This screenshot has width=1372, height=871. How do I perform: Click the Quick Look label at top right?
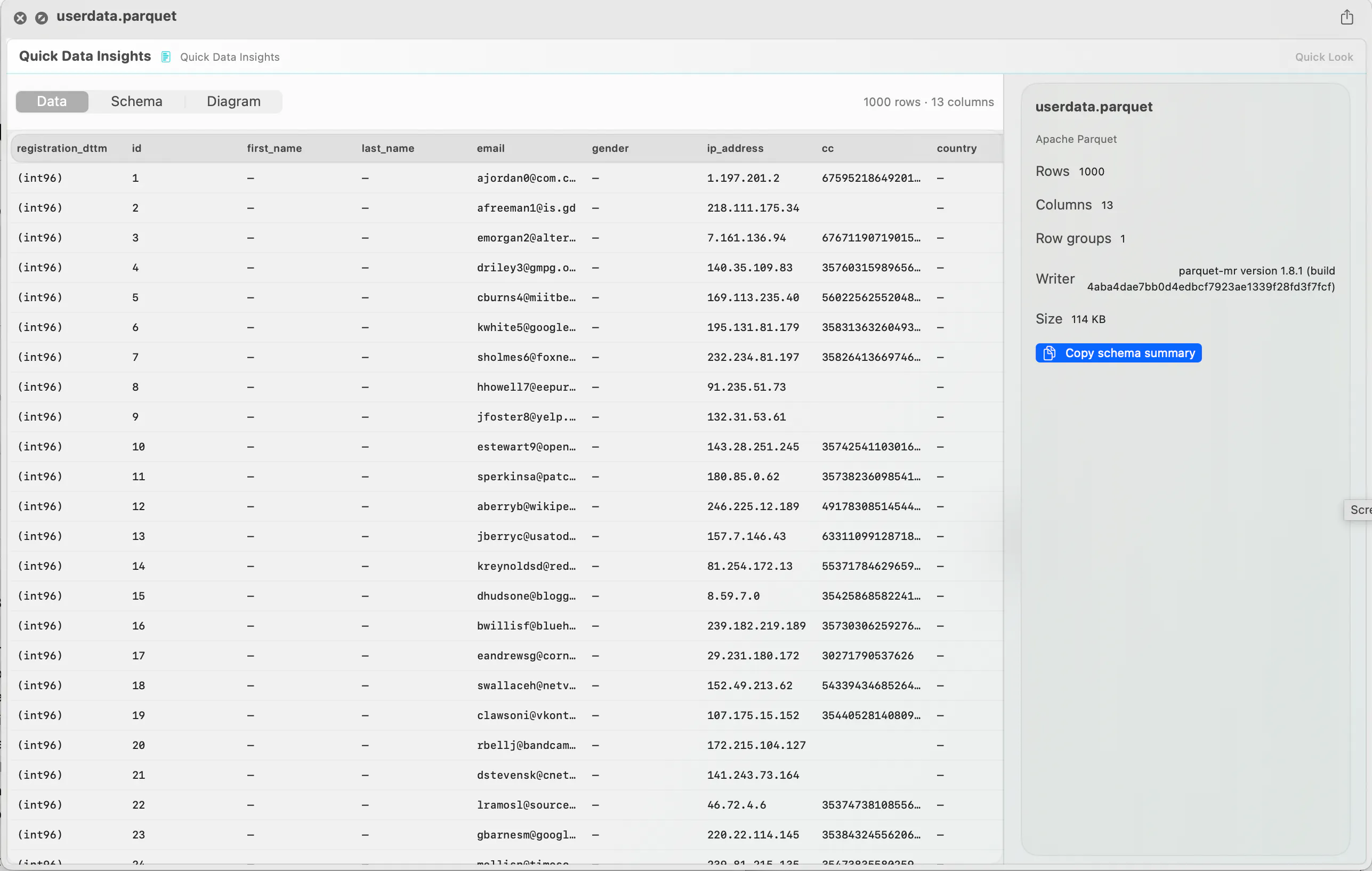click(1323, 57)
